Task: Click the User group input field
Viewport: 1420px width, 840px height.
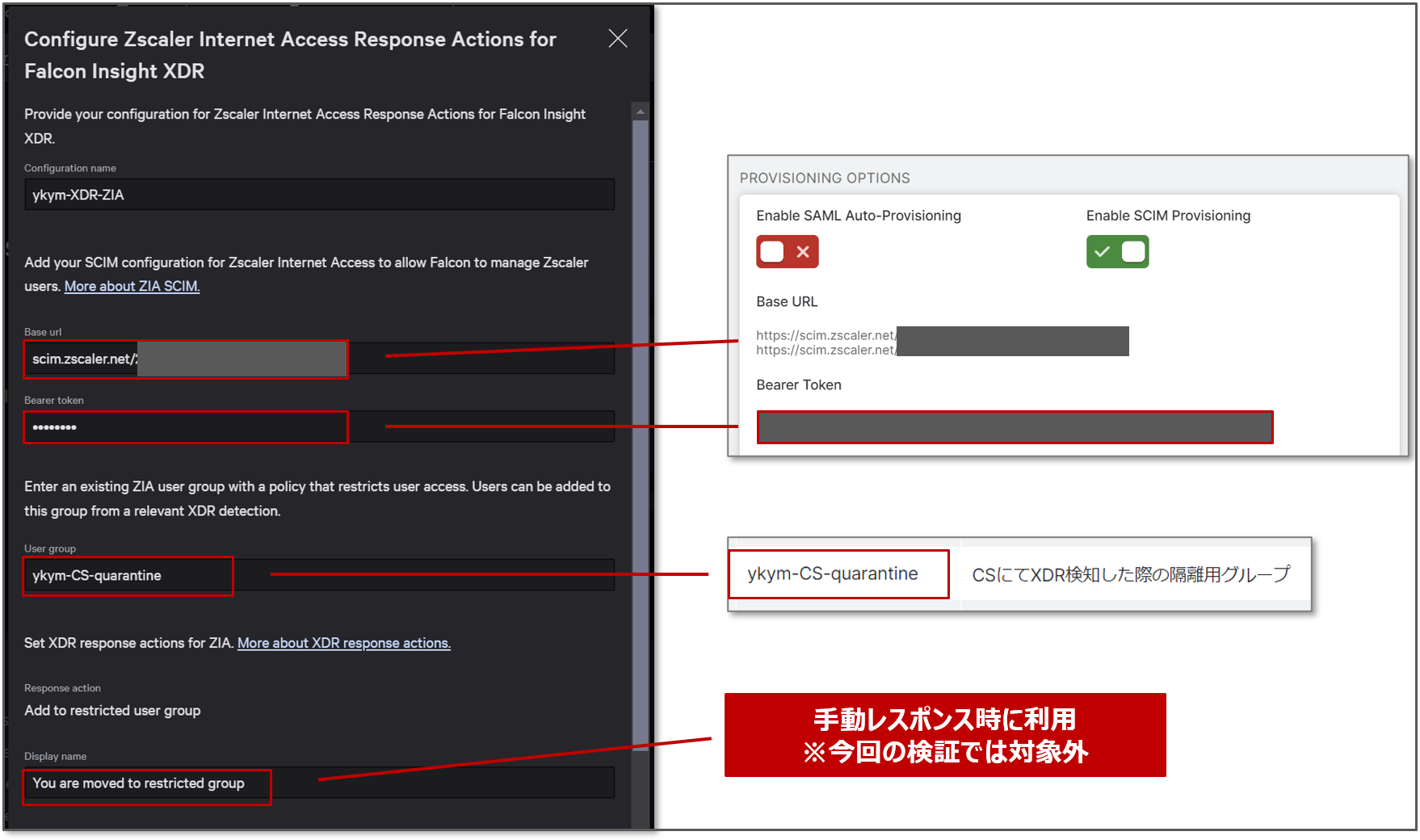Action: 319,575
